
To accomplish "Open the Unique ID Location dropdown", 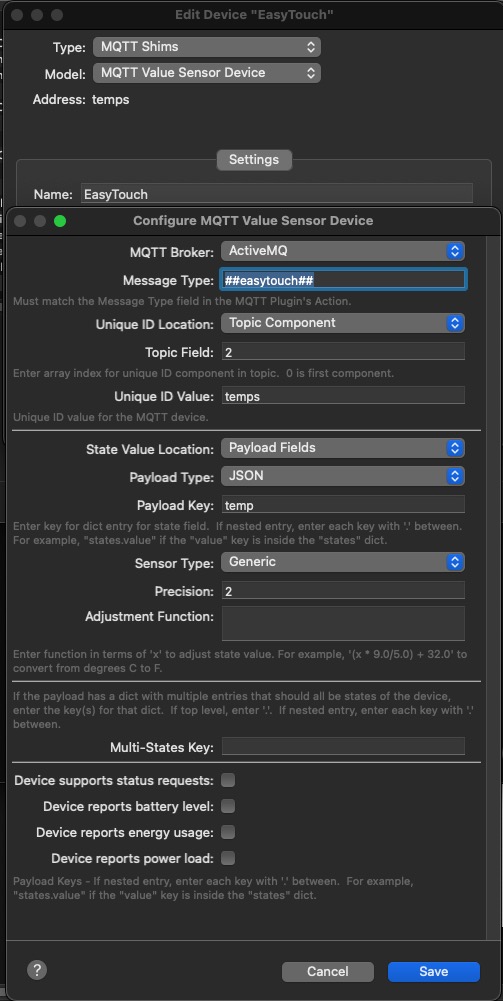I will [343, 323].
